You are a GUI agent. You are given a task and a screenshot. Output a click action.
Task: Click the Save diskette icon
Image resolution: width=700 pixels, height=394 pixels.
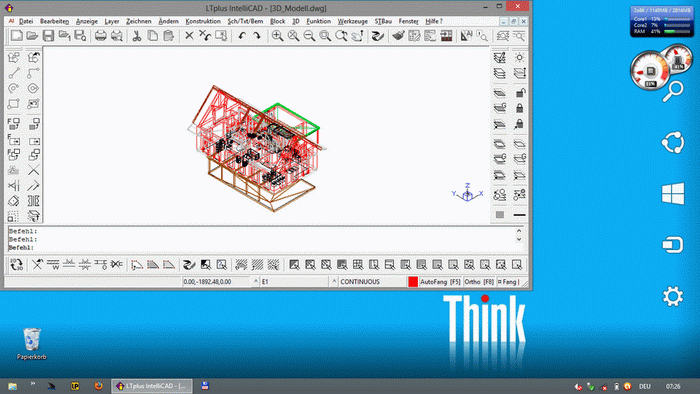click(48, 36)
